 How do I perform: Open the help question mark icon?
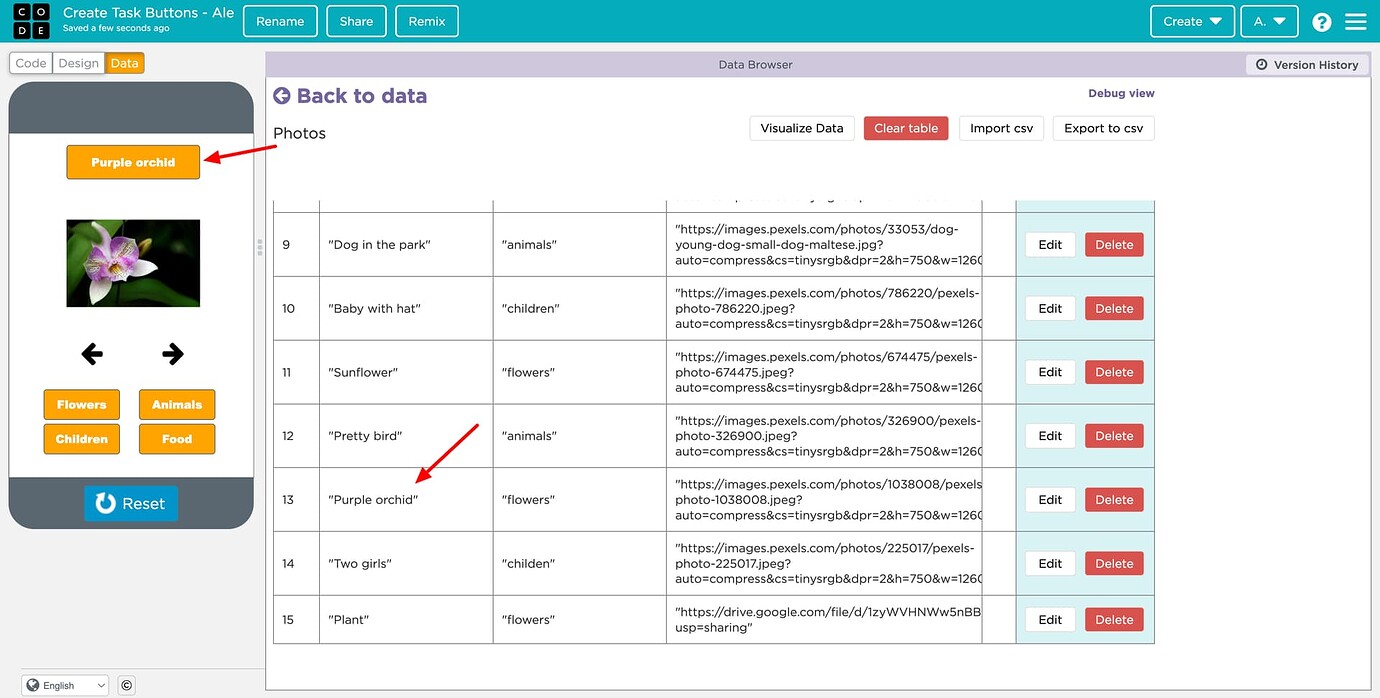pos(1321,21)
